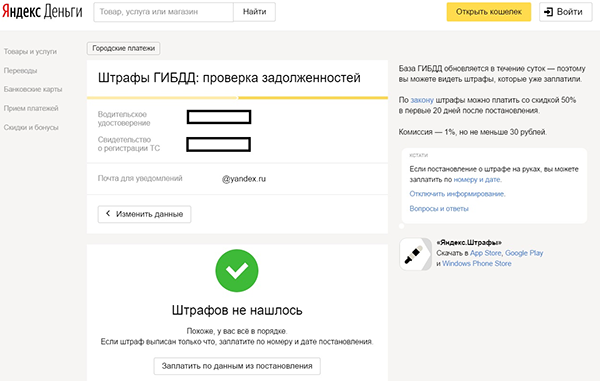600x381 pixels.
Task: Click the «Яндекс.Штрафы» app title text
Action: point(469,243)
